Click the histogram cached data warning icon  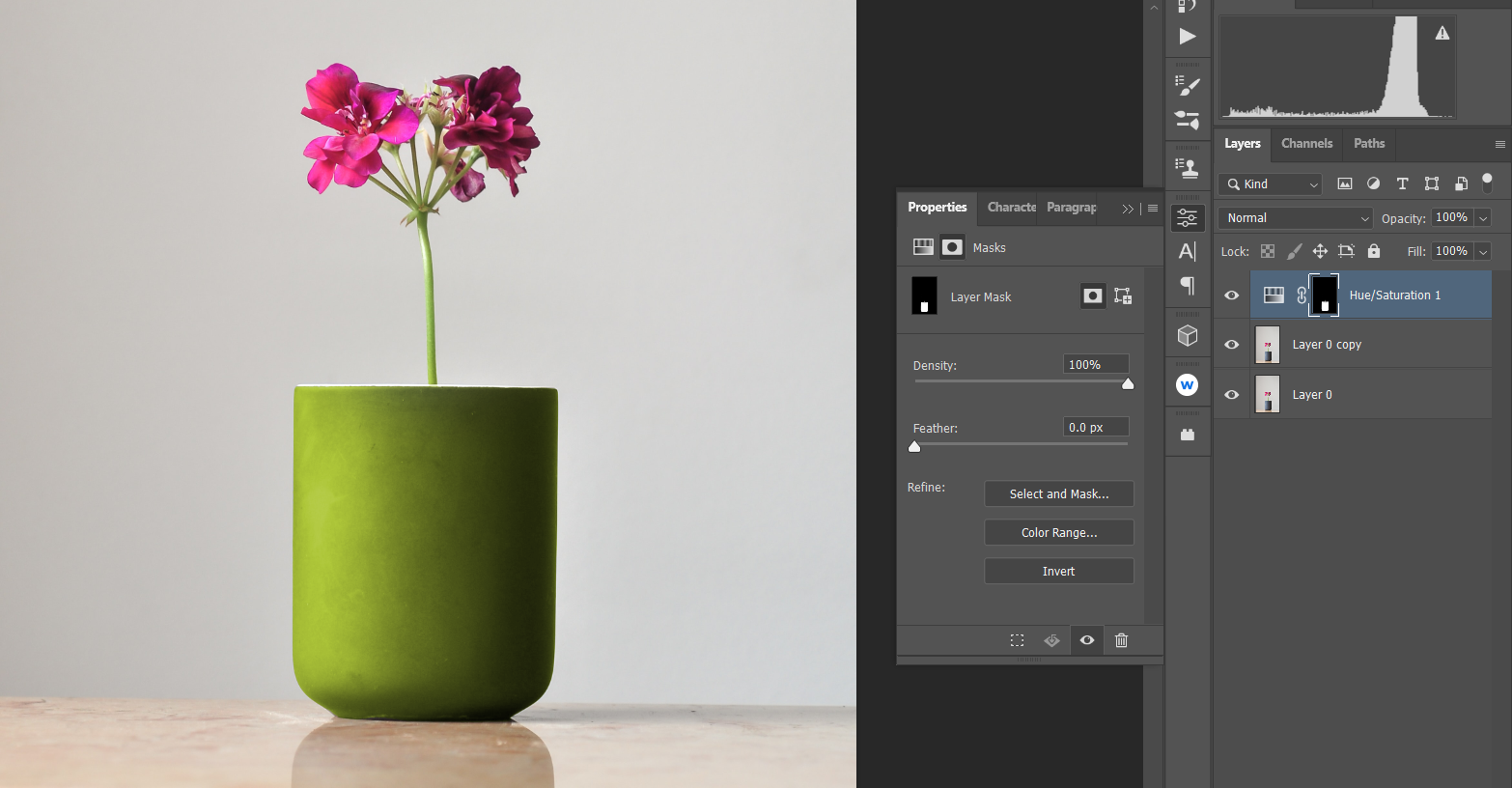[x=1442, y=34]
